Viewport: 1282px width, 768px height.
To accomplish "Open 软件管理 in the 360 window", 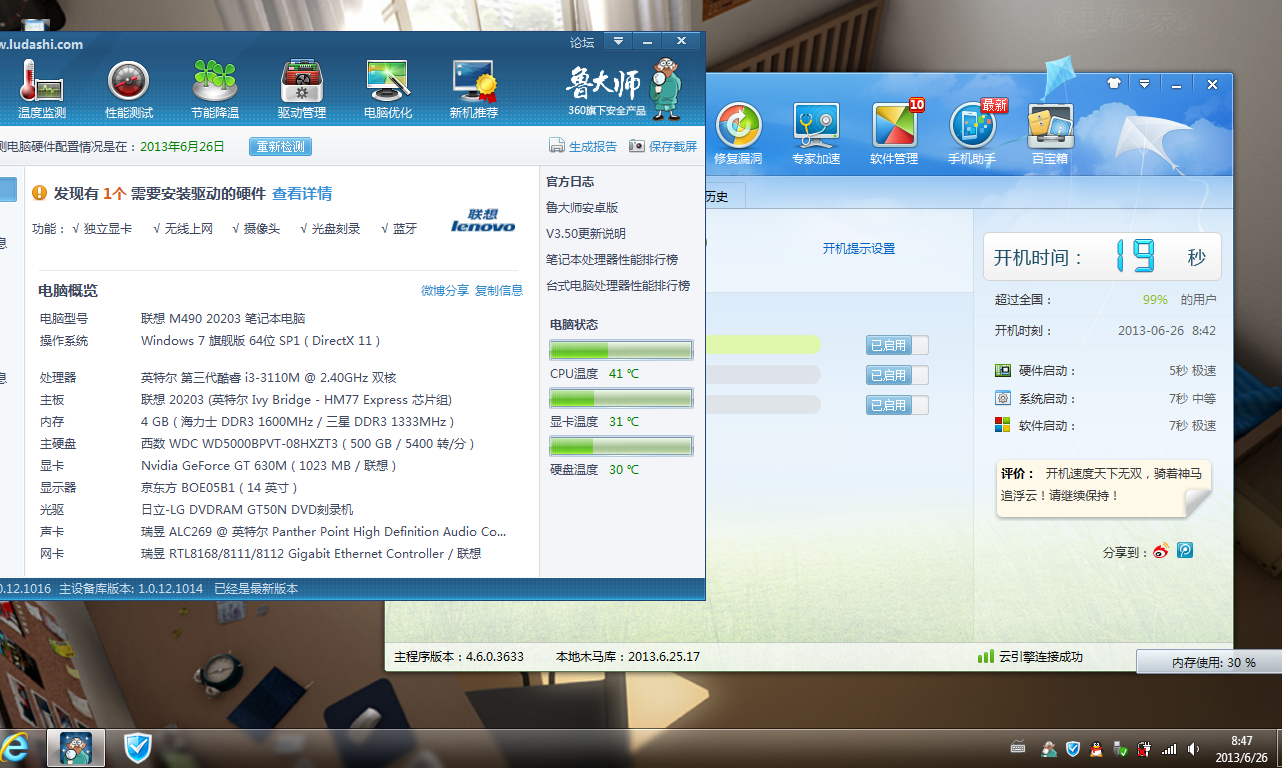I will [x=895, y=133].
